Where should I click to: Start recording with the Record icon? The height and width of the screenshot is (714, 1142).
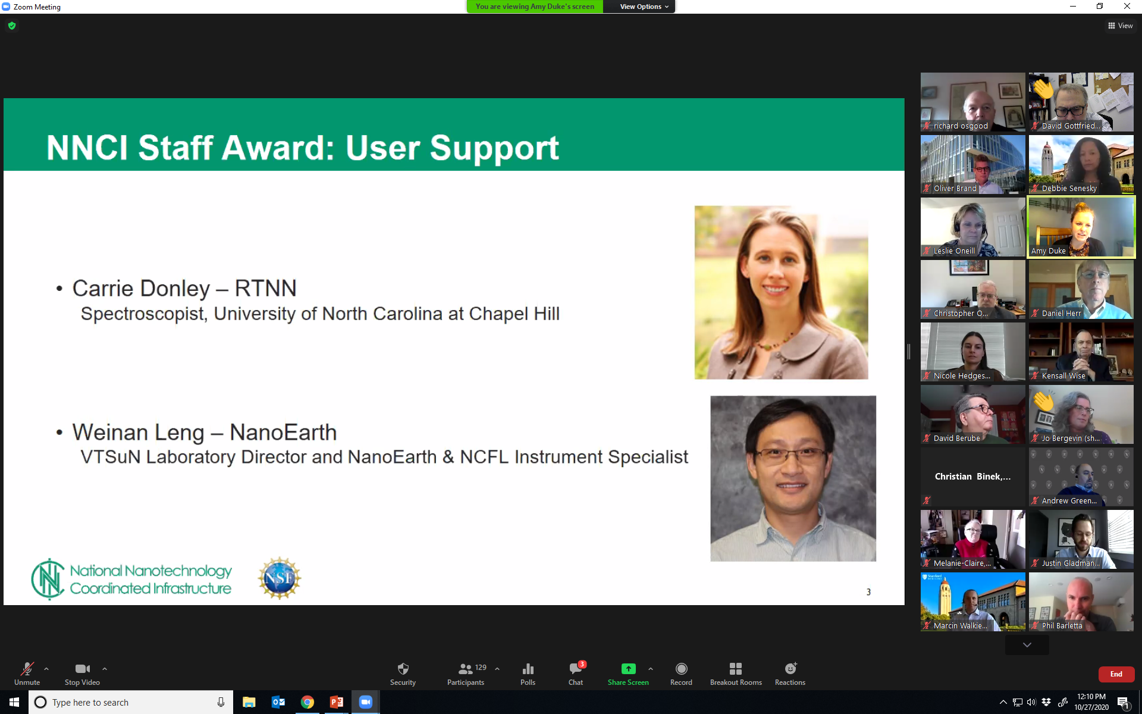(x=681, y=670)
